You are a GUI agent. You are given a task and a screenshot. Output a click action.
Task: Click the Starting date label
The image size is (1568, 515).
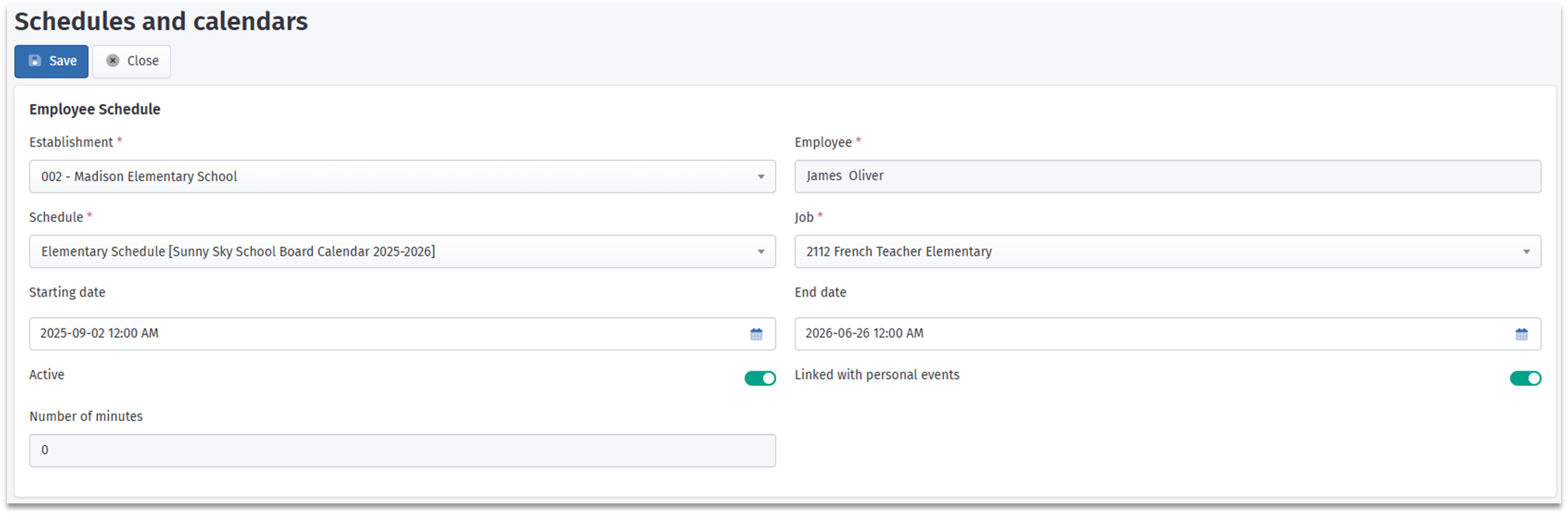tap(67, 292)
